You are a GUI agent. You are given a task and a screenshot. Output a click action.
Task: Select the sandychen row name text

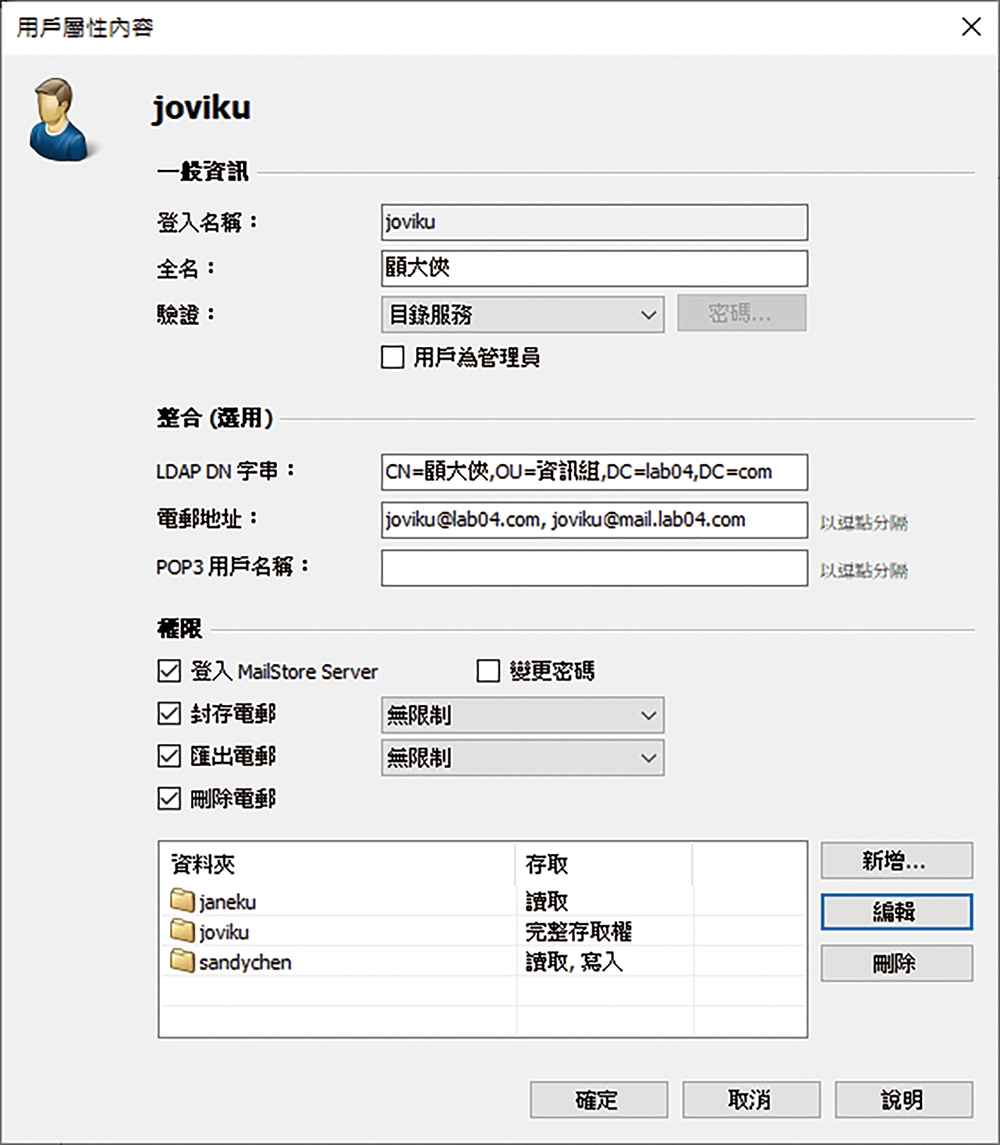tap(245, 962)
